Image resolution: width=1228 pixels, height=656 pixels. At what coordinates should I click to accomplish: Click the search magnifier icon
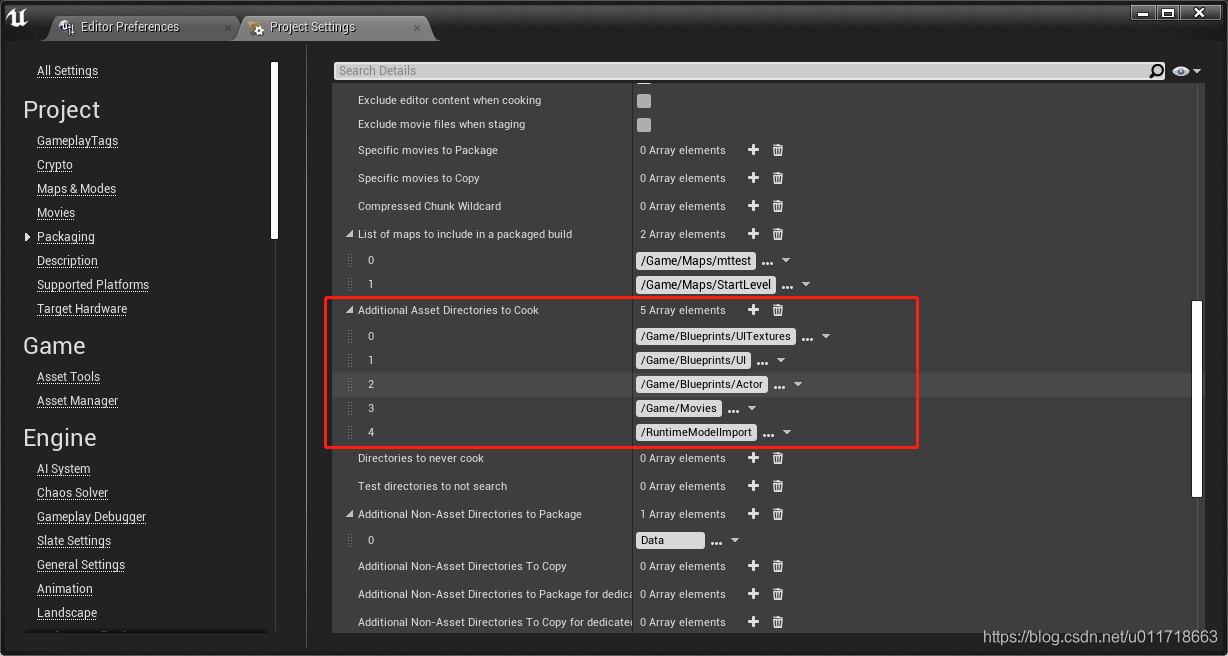click(x=1157, y=71)
